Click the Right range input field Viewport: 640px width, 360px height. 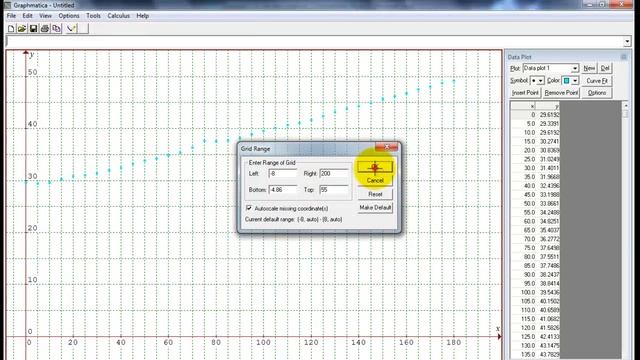[x=334, y=173]
